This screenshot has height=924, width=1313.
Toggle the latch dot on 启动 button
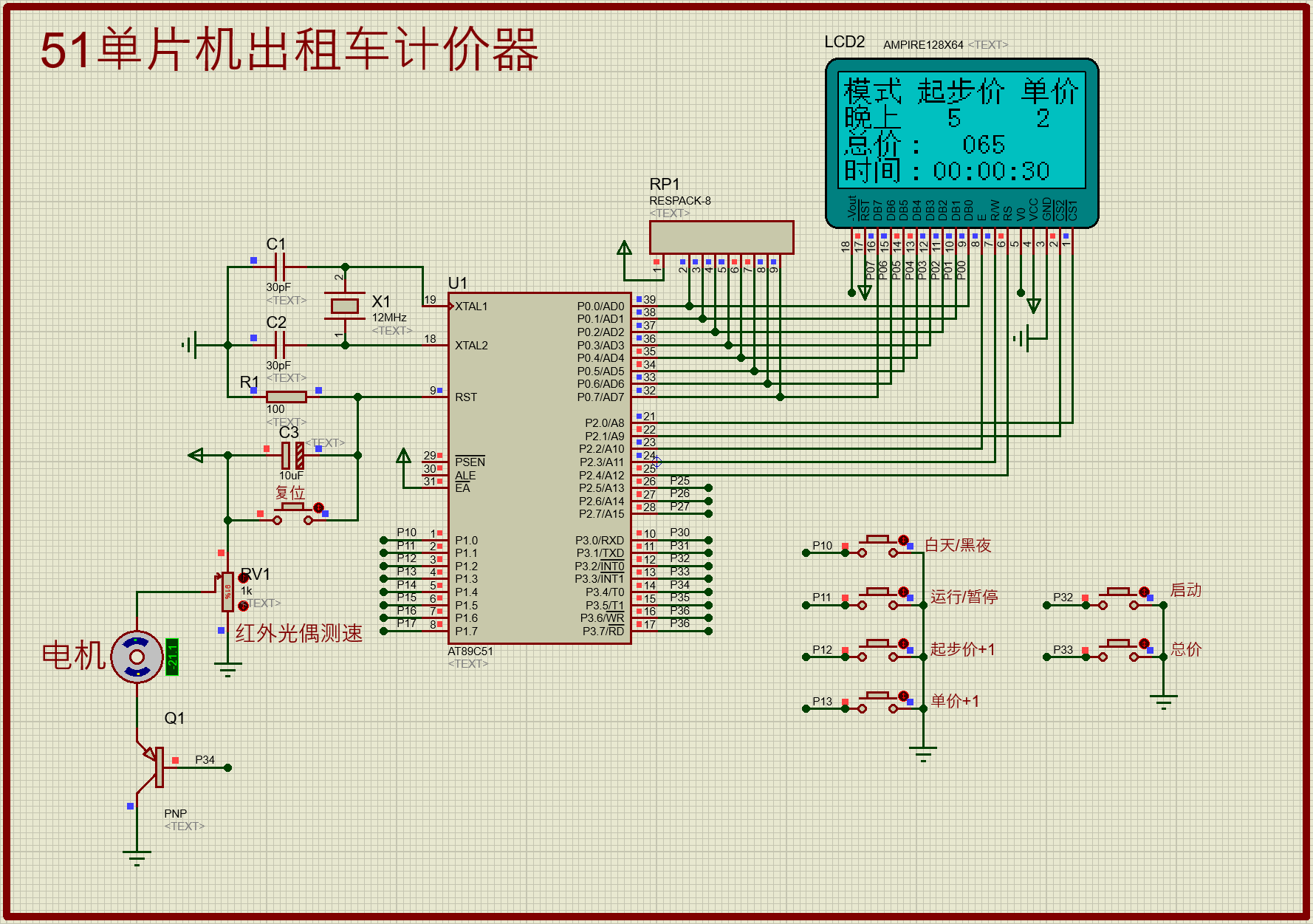[1143, 592]
